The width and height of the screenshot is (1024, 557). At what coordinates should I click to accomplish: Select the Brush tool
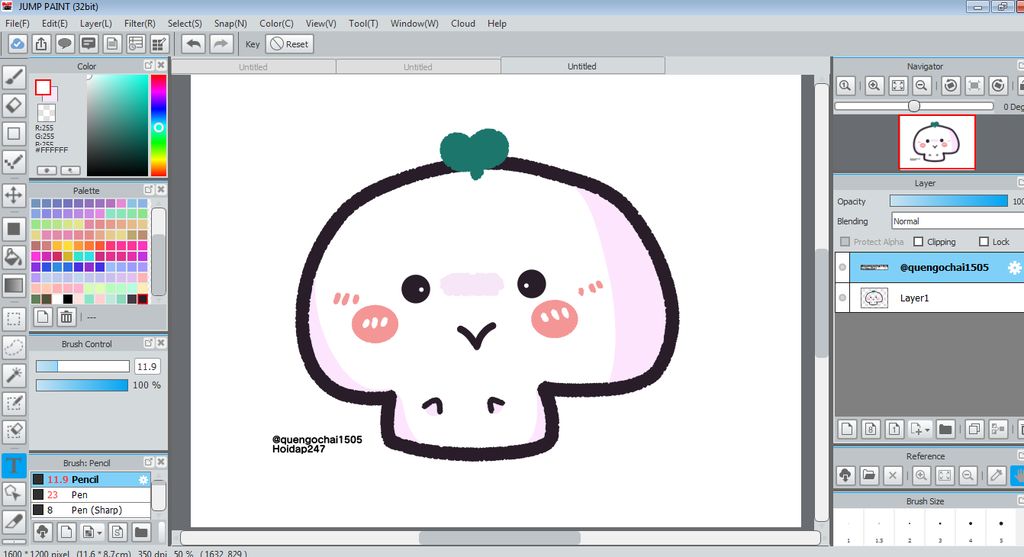coord(14,77)
